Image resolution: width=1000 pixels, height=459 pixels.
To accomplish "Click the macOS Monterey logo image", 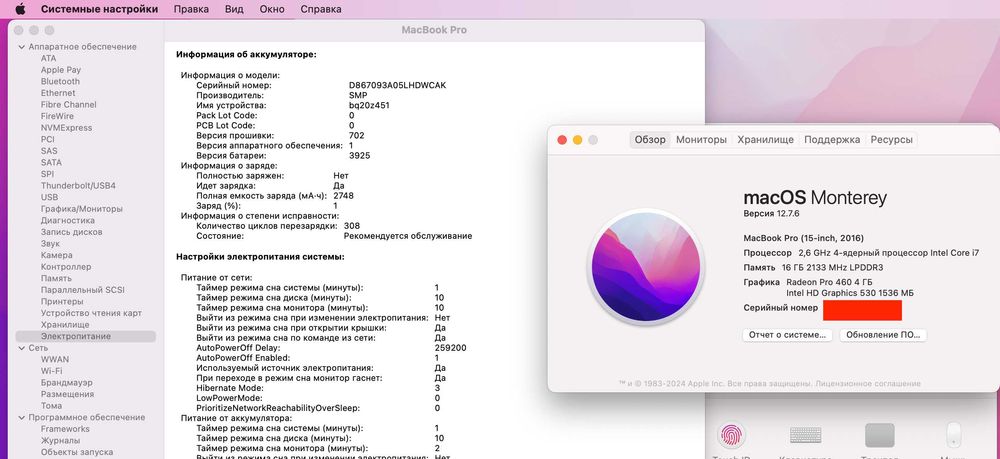I will click(x=645, y=266).
